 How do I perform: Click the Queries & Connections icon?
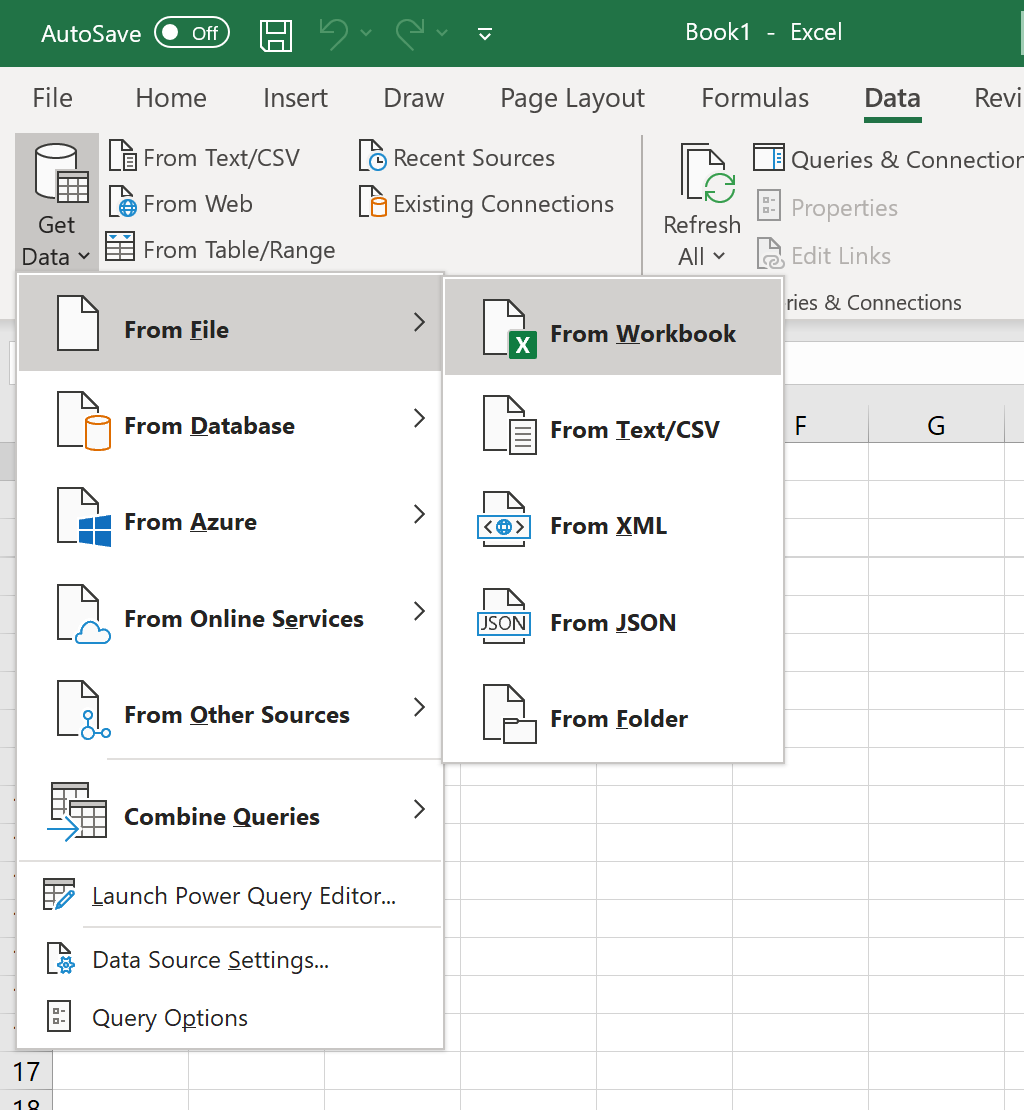point(769,157)
